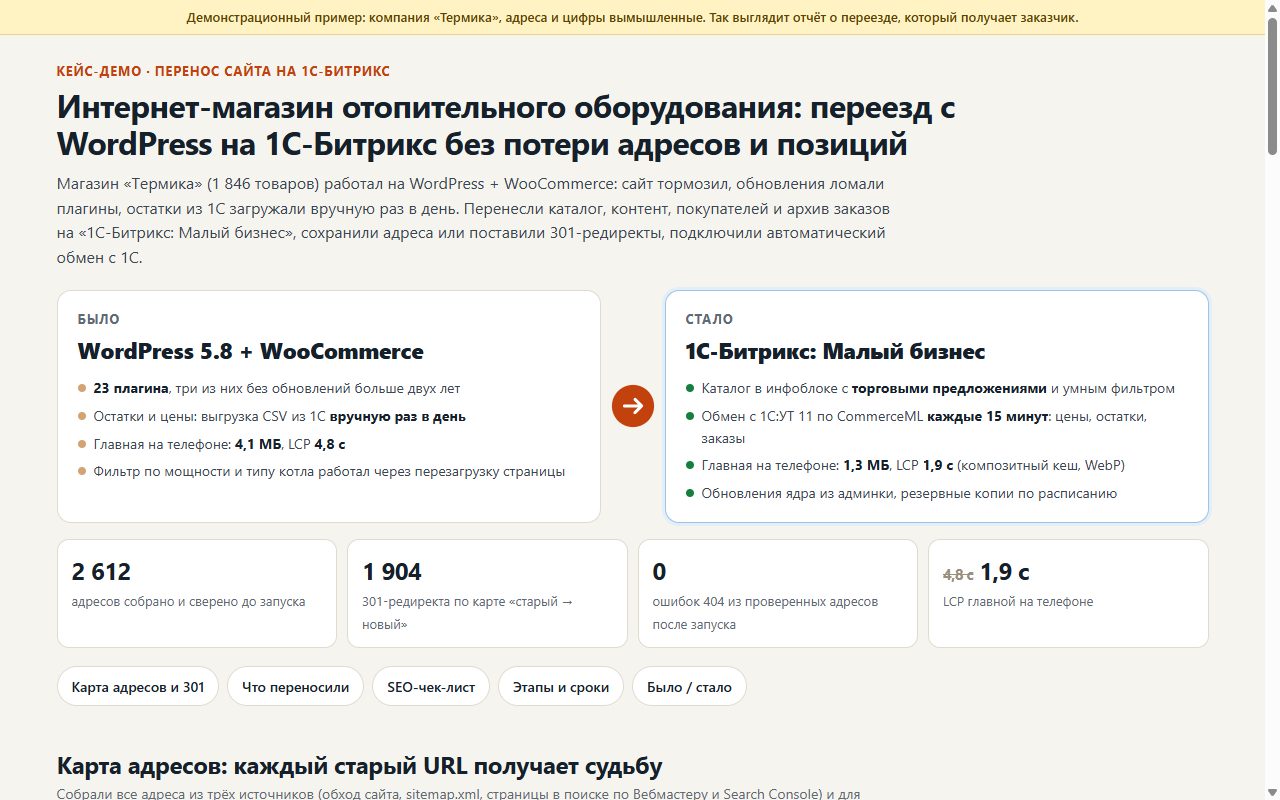The image size is (1280, 800).
Task: Click the '1 904' redirects stat value
Action: pos(392,572)
